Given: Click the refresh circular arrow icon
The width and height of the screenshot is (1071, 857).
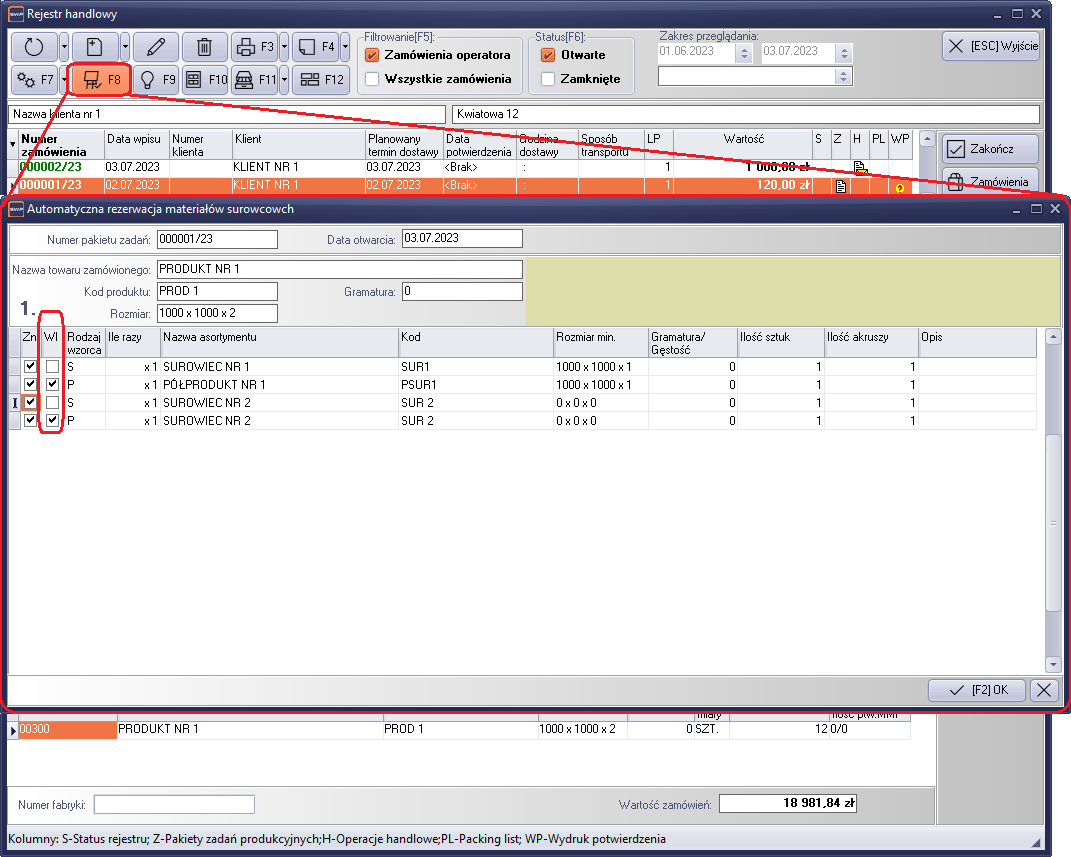Looking at the screenshot, I should click(34, 46).
